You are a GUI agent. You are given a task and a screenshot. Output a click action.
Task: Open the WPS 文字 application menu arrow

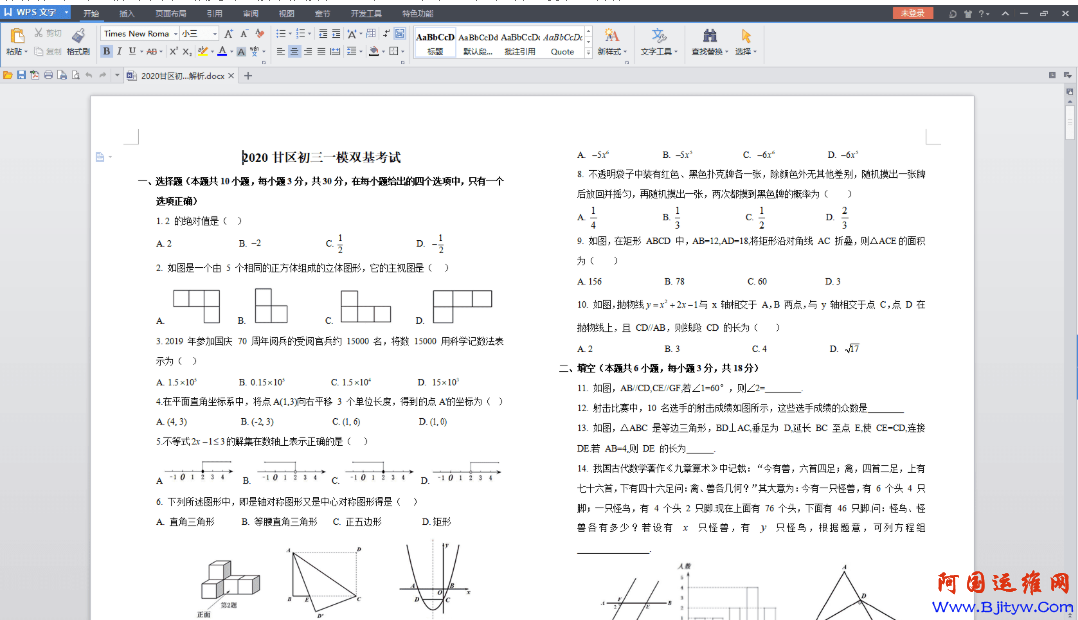pyautogui.click(x=66, y=13)
